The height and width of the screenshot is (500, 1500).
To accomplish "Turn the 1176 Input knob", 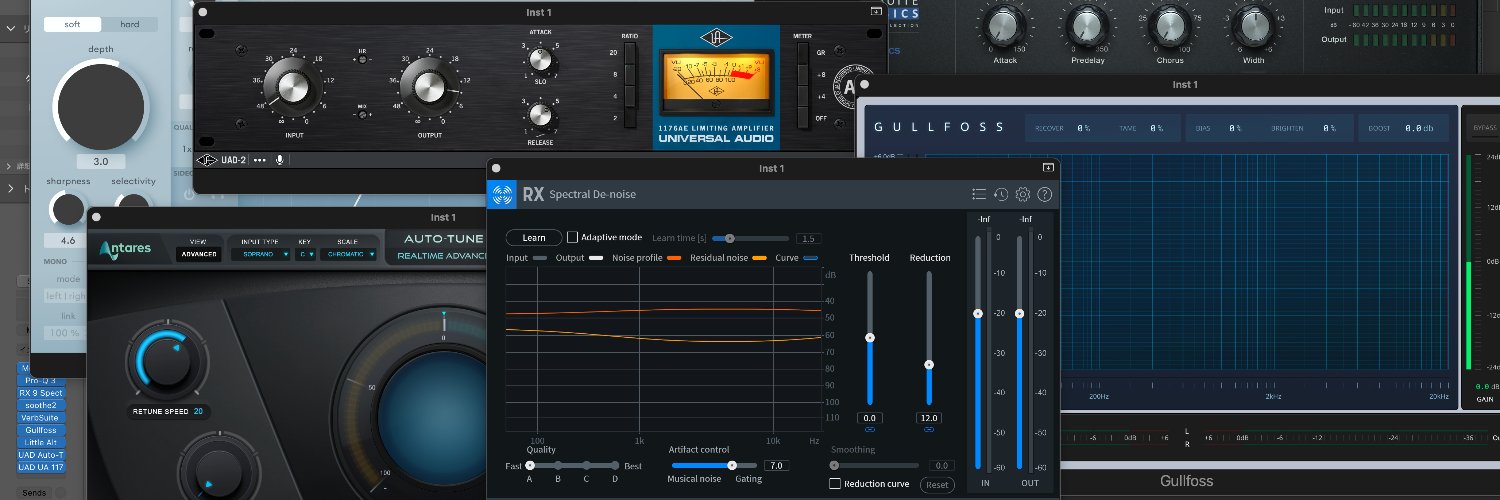I will tap(292, 85).
